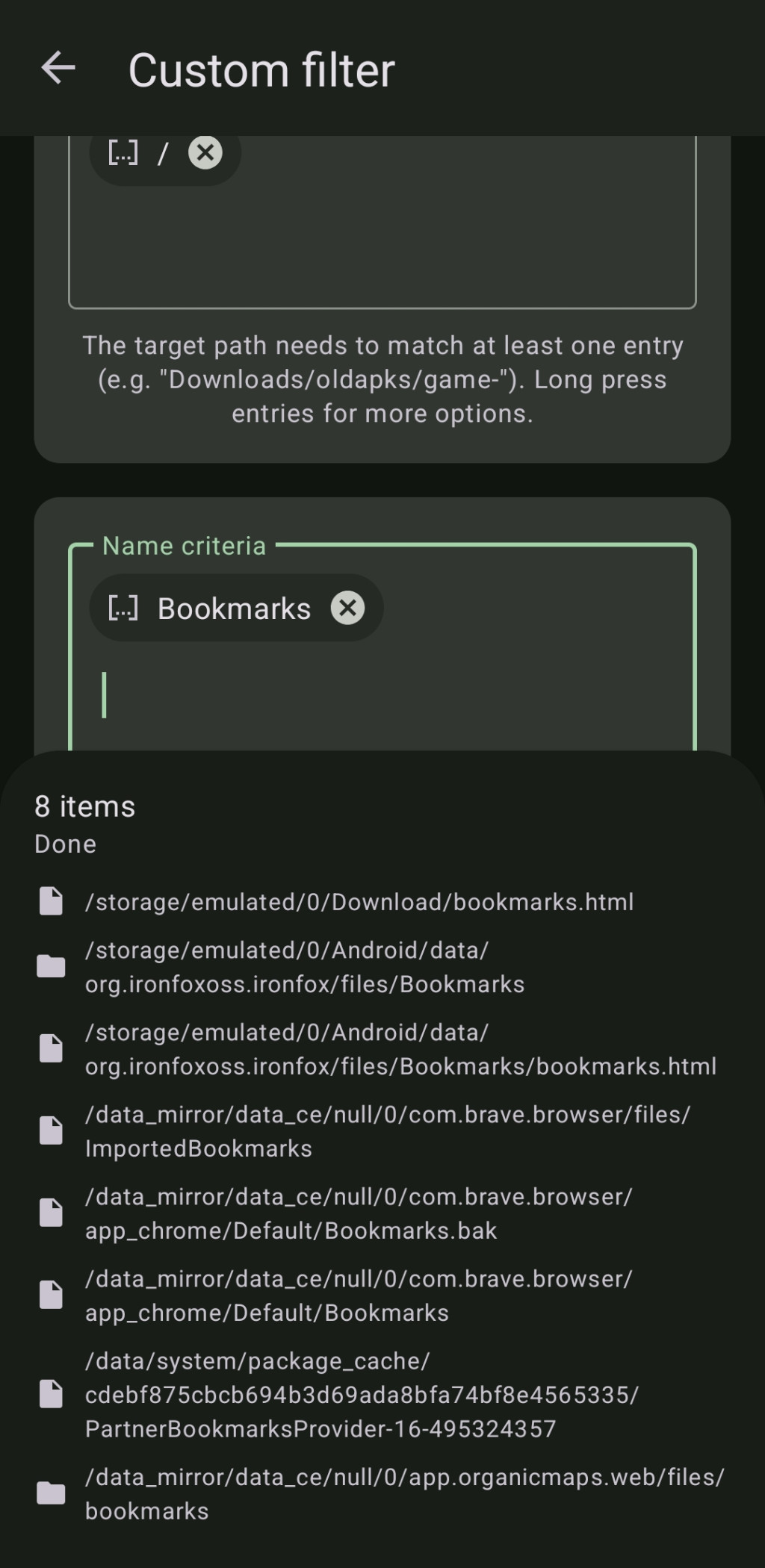
Task: Select the Bookmarks name chip
Action: (234, 609)
